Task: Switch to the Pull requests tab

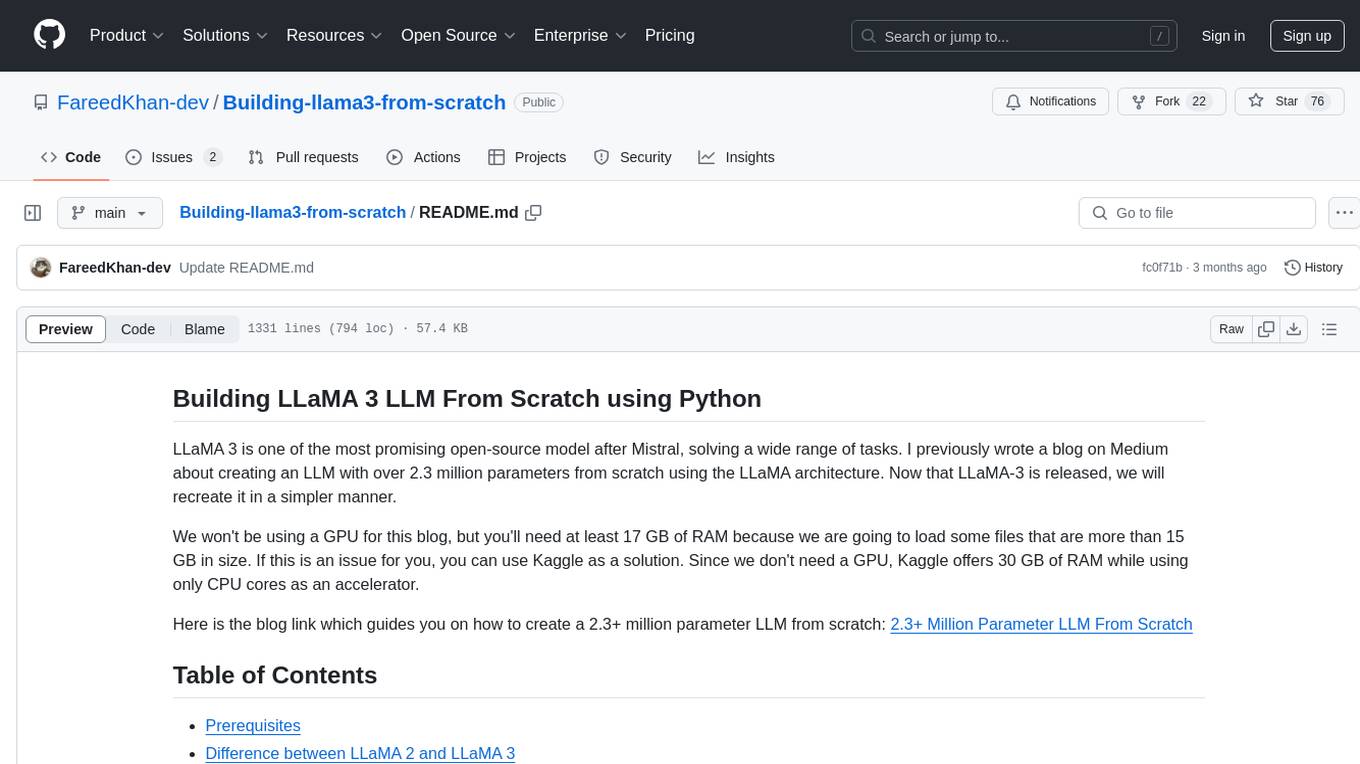Action: 303,157
